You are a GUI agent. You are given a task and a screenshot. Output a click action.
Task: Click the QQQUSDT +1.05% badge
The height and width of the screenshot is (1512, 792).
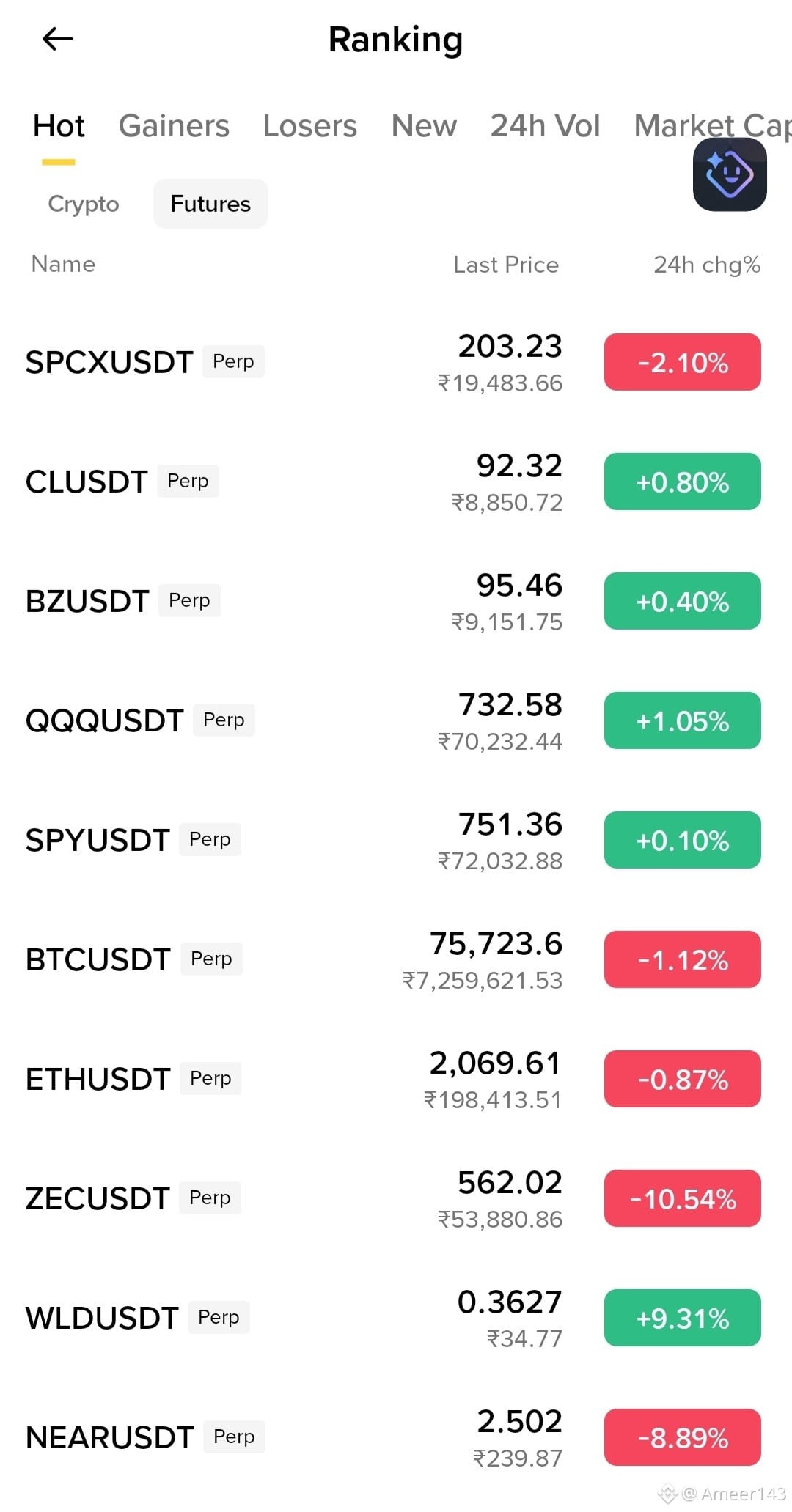pos(683,720)
